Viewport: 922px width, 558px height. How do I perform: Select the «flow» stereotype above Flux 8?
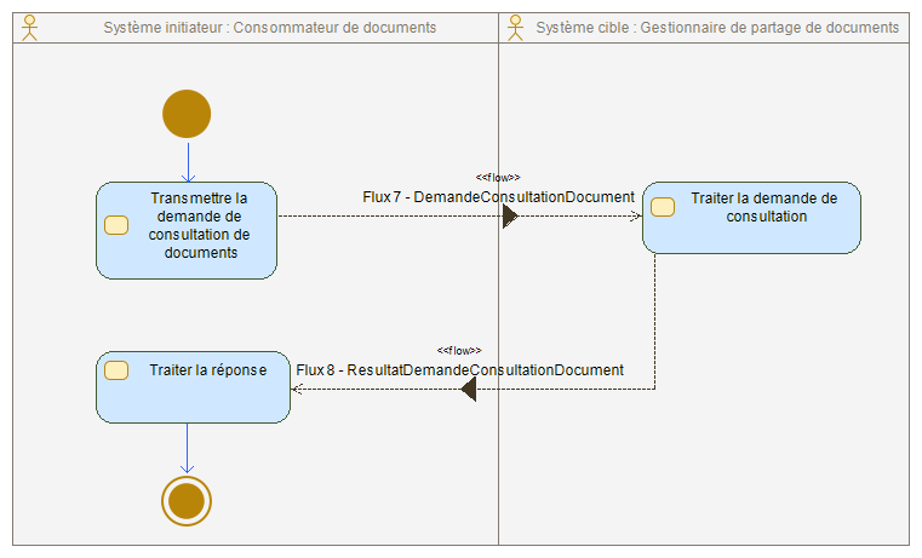pos(459,350)
